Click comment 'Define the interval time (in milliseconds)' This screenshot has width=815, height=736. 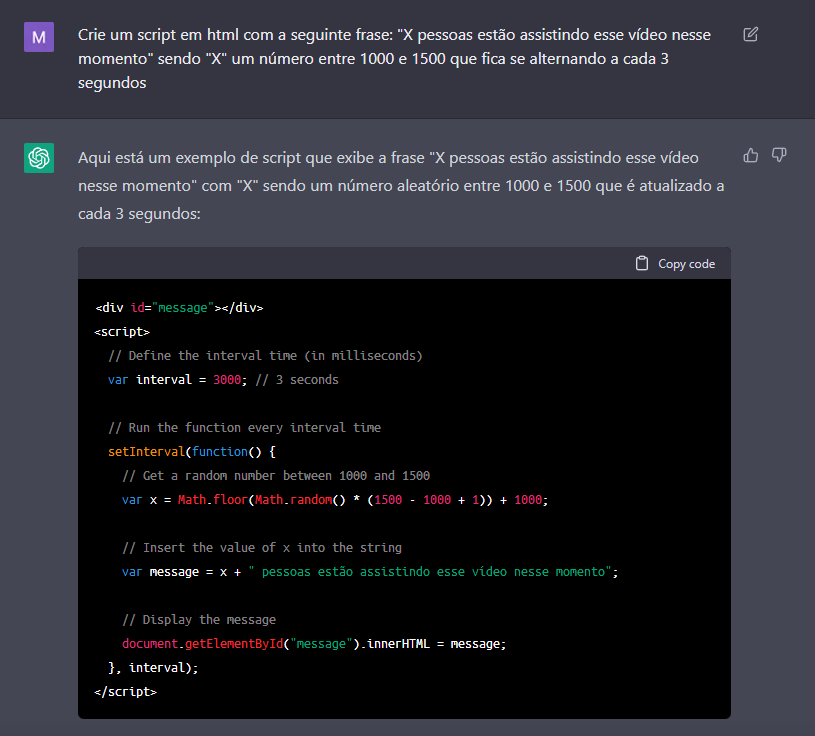pyautogui.click(x=265, y=356)
